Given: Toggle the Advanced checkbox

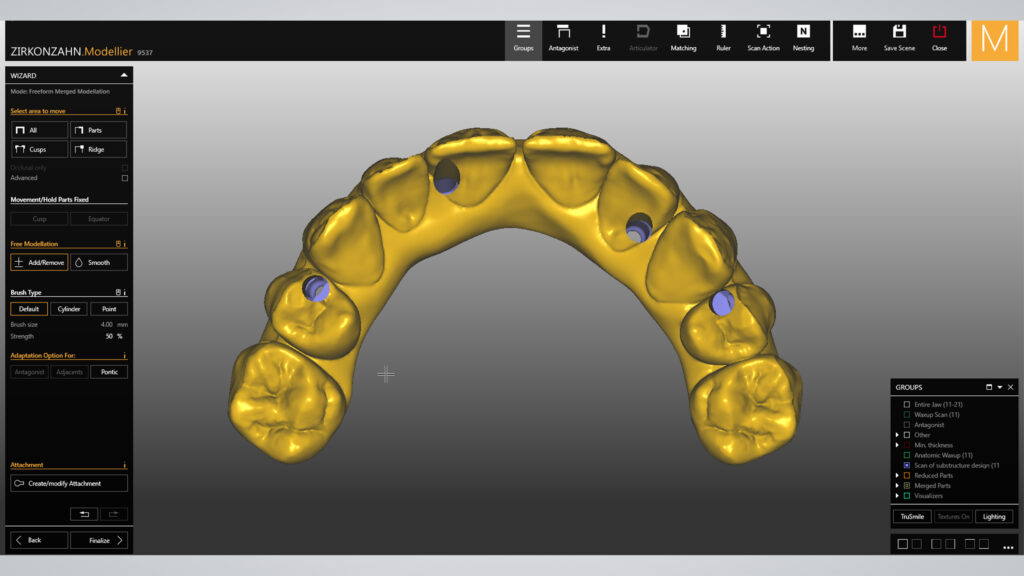Looking at the screenshot, I should pyautogui.click(x=125, y=178).
